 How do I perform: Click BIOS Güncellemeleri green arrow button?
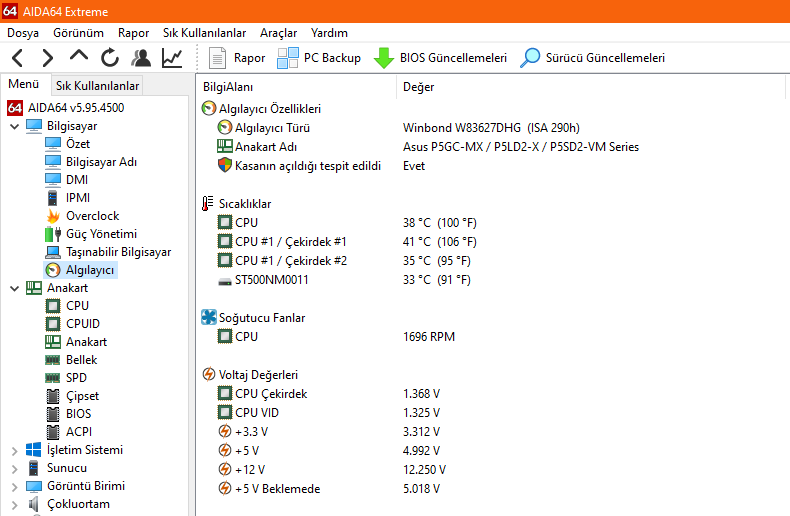pyautogui.click(x=440, y=58)
